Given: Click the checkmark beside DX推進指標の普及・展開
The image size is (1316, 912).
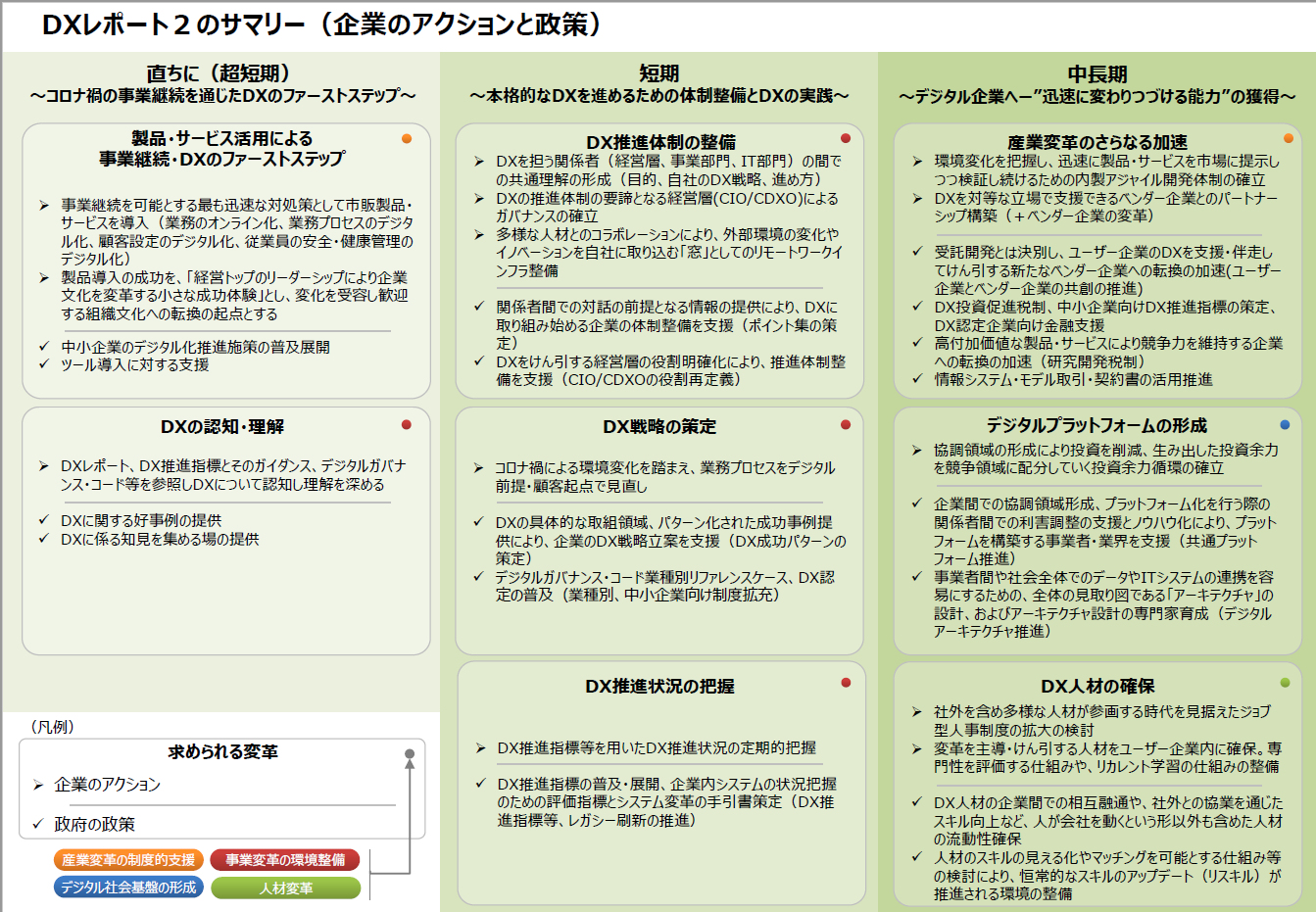Looking at the screenshot, I should click(481, 784).
